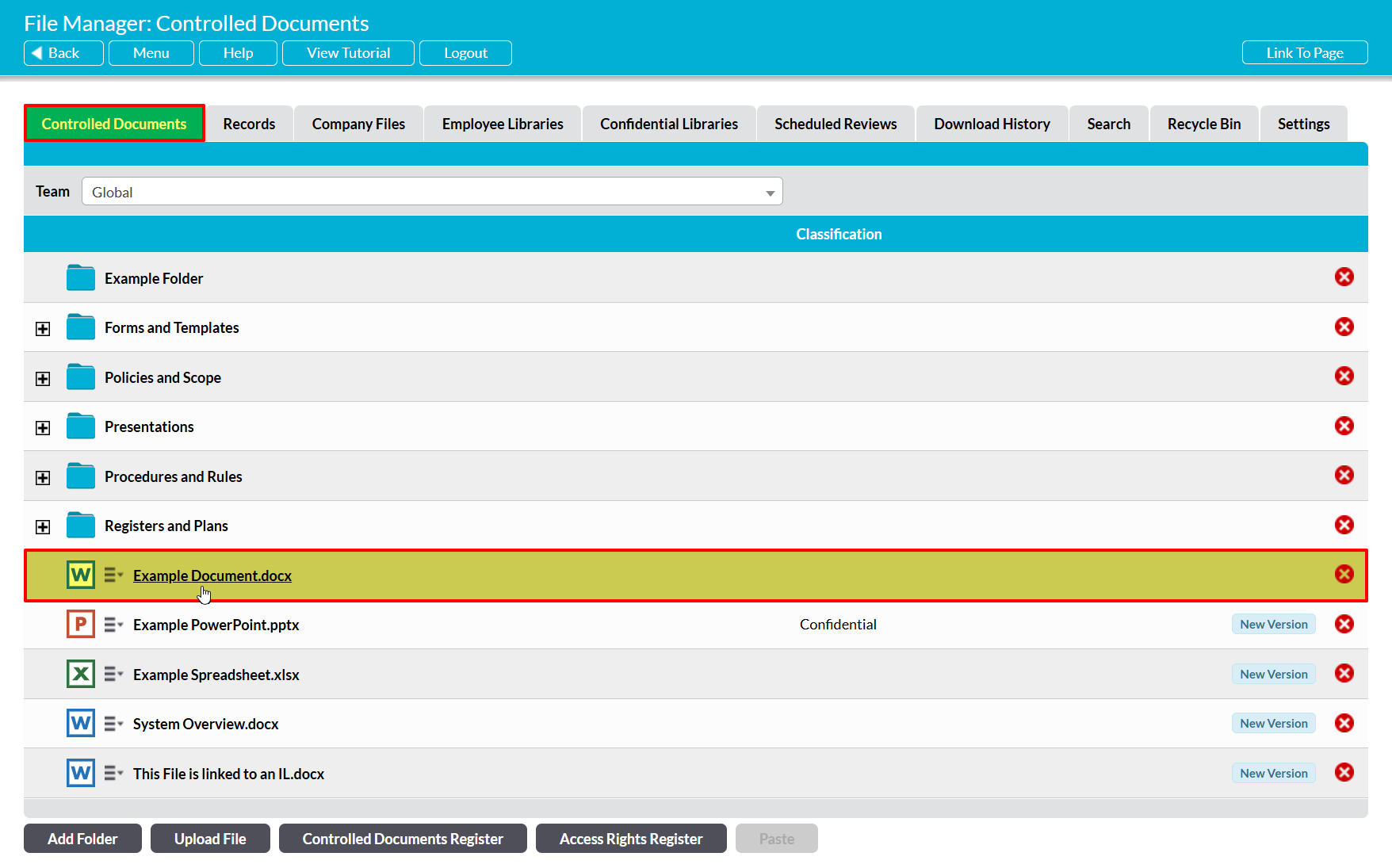This screenshot has height=868, width=1392.
Task: Open the Example Folder folder icon
Action: point(81,278)
